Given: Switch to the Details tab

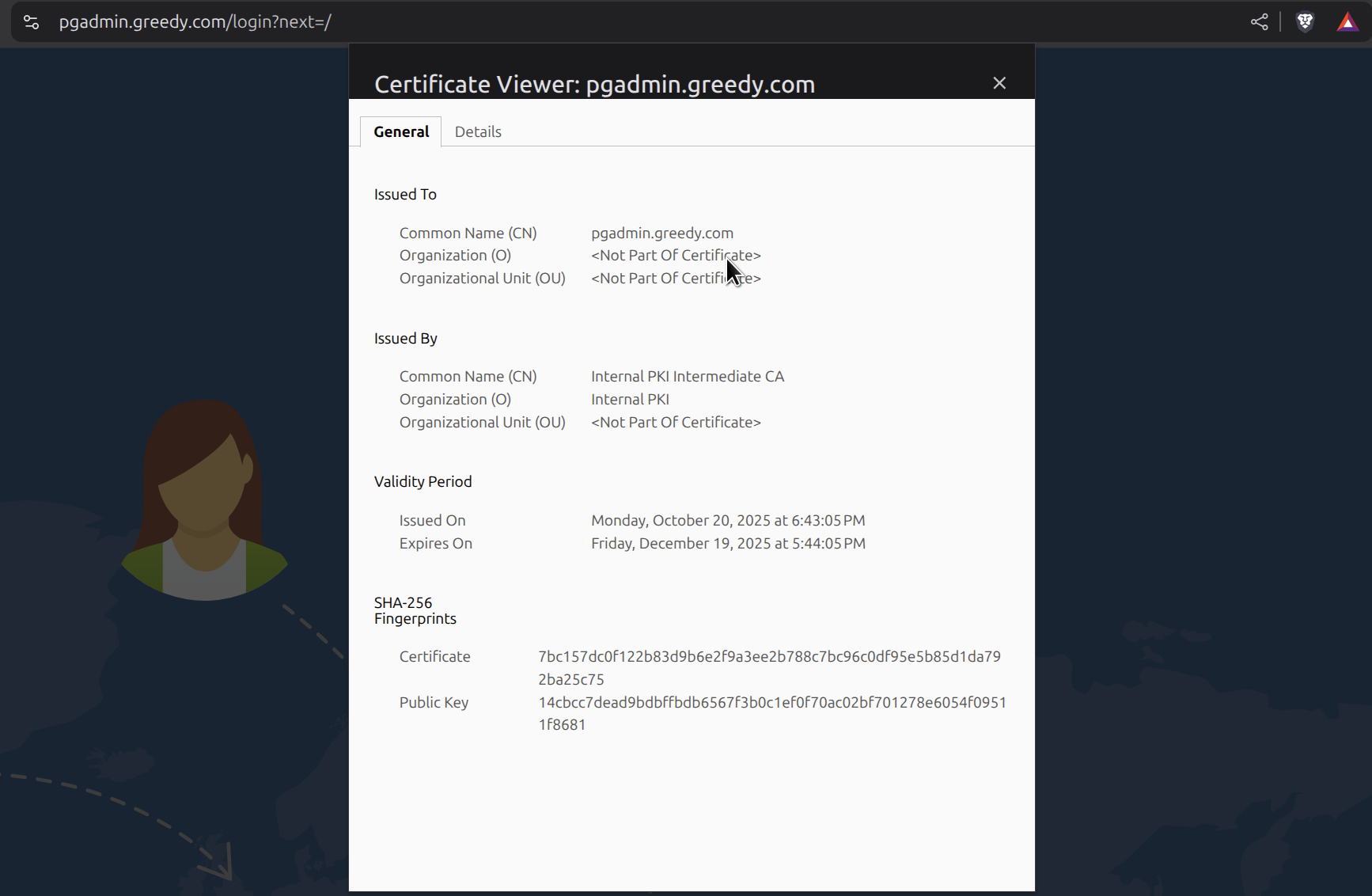Looking at the screenshot, I should 478,131.
